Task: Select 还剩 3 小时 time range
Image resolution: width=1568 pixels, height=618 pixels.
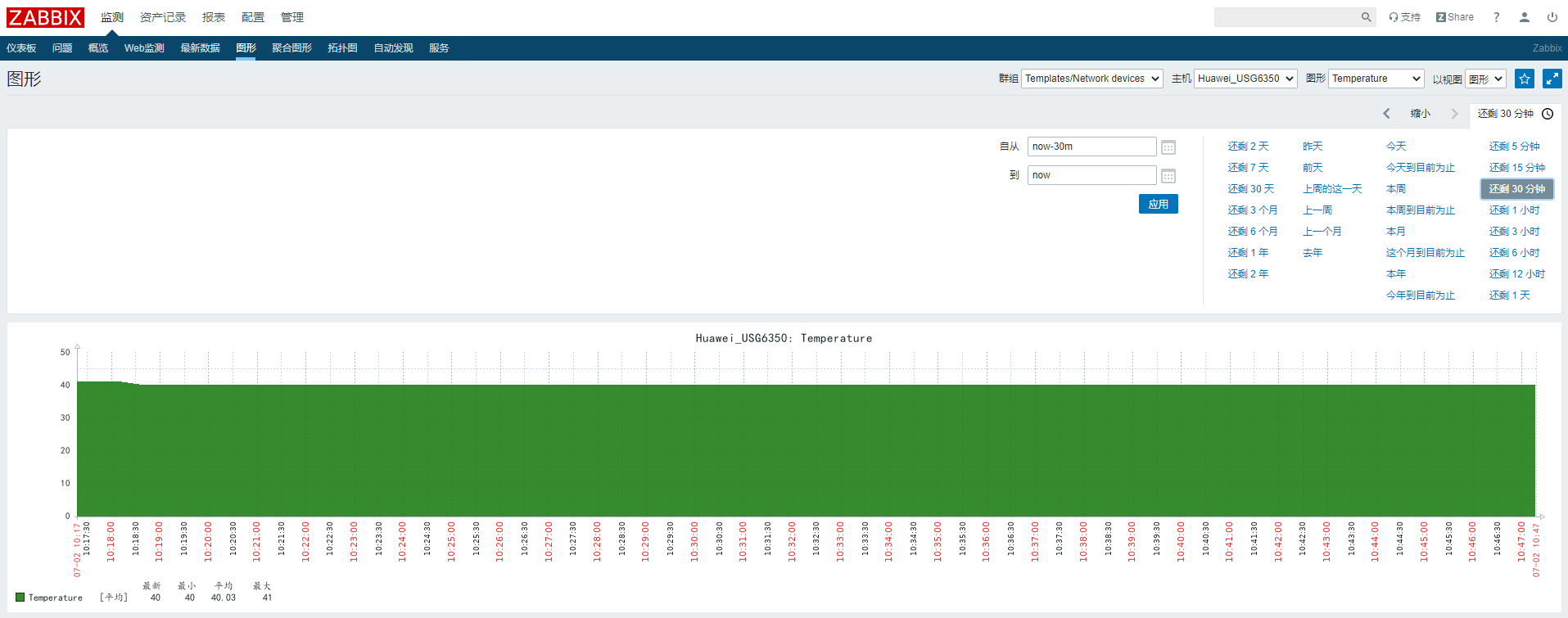Action: coord(1515,232)
